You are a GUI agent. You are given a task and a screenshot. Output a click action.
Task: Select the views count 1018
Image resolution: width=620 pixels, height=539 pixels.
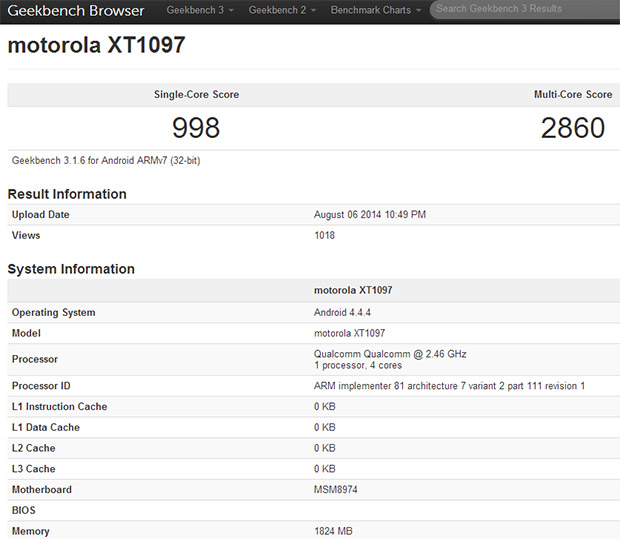[x=324, y=235]
